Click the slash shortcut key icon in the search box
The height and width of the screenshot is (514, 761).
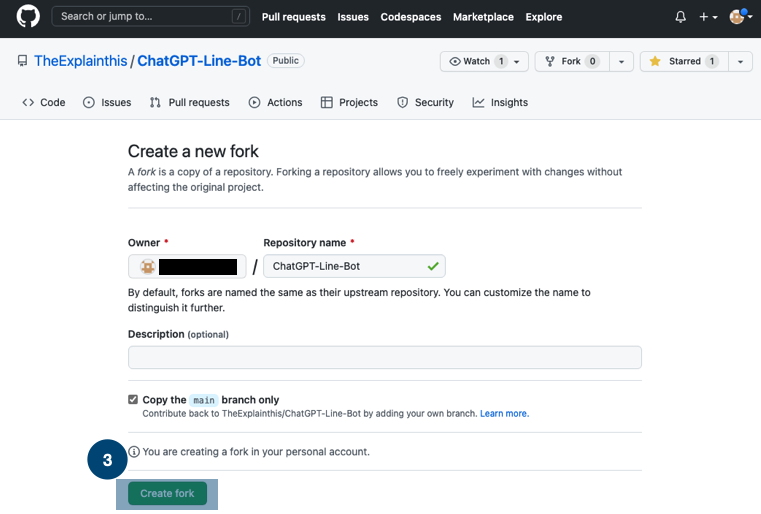[x=238, y=17]
